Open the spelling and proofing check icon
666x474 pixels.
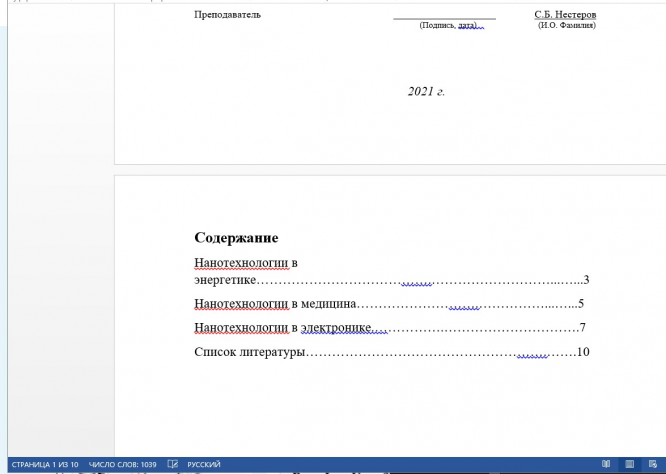point(173,464)
